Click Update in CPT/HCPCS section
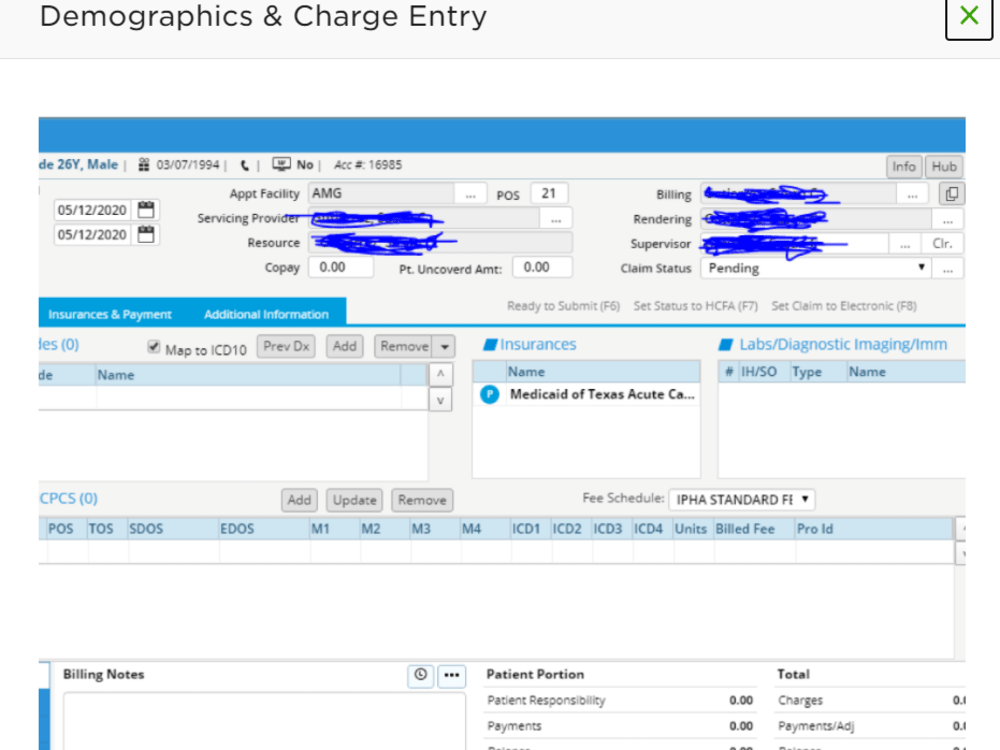This screenshot has height=750, width=1000. click(354, 500)
